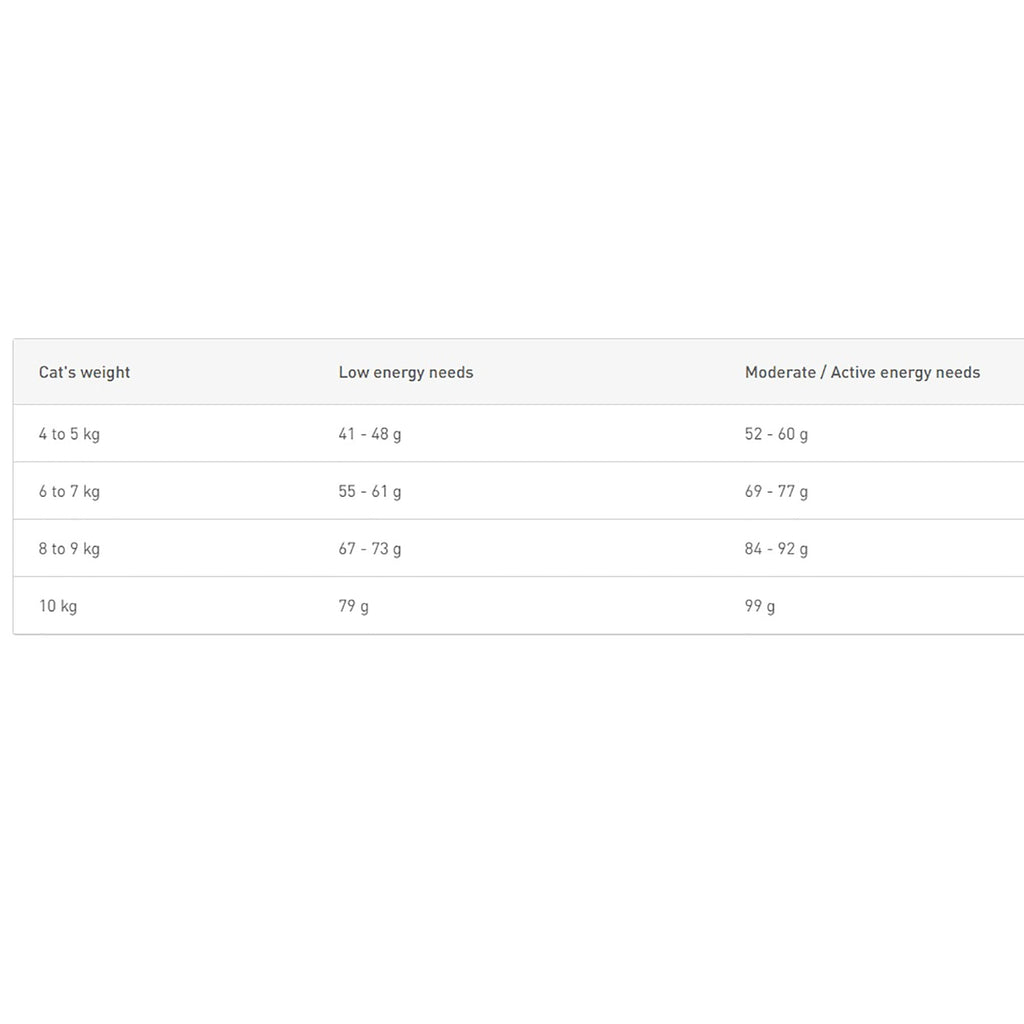The height and width of the screenshot is (1024, 1024).
Task: Select the "10 kg" weight cell
Action: [x=58, y=606]
